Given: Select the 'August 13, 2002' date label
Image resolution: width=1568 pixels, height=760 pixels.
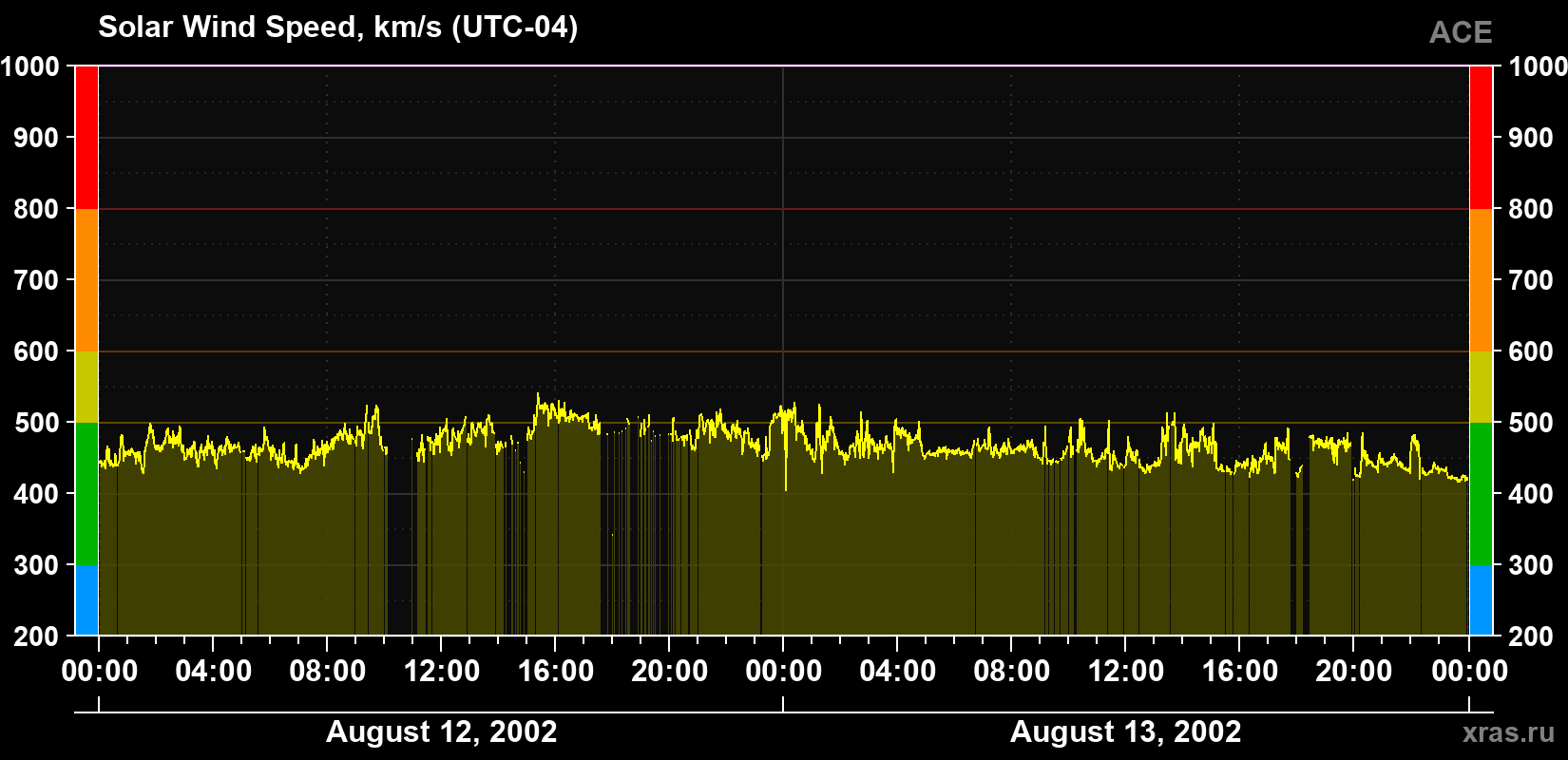Looking at the screenshot, I should pos(1125,731).
